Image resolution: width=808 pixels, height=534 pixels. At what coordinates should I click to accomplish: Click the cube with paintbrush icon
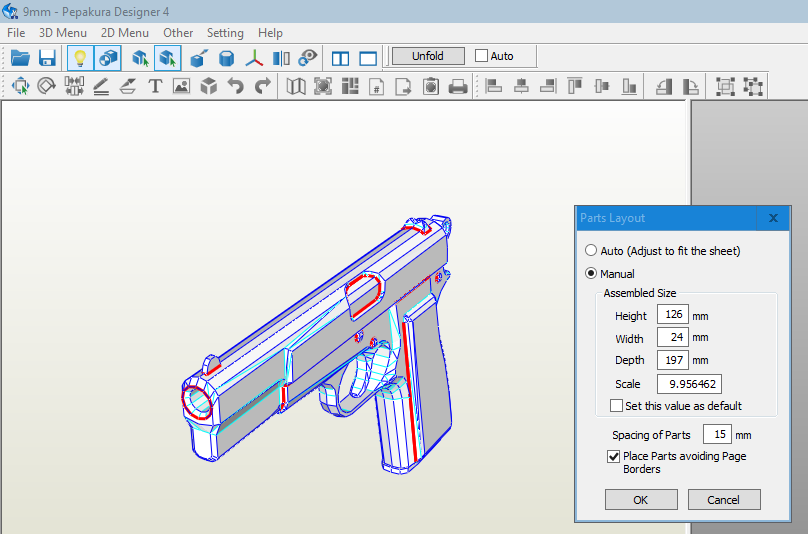pyautogui.click(x=199, y=58)
